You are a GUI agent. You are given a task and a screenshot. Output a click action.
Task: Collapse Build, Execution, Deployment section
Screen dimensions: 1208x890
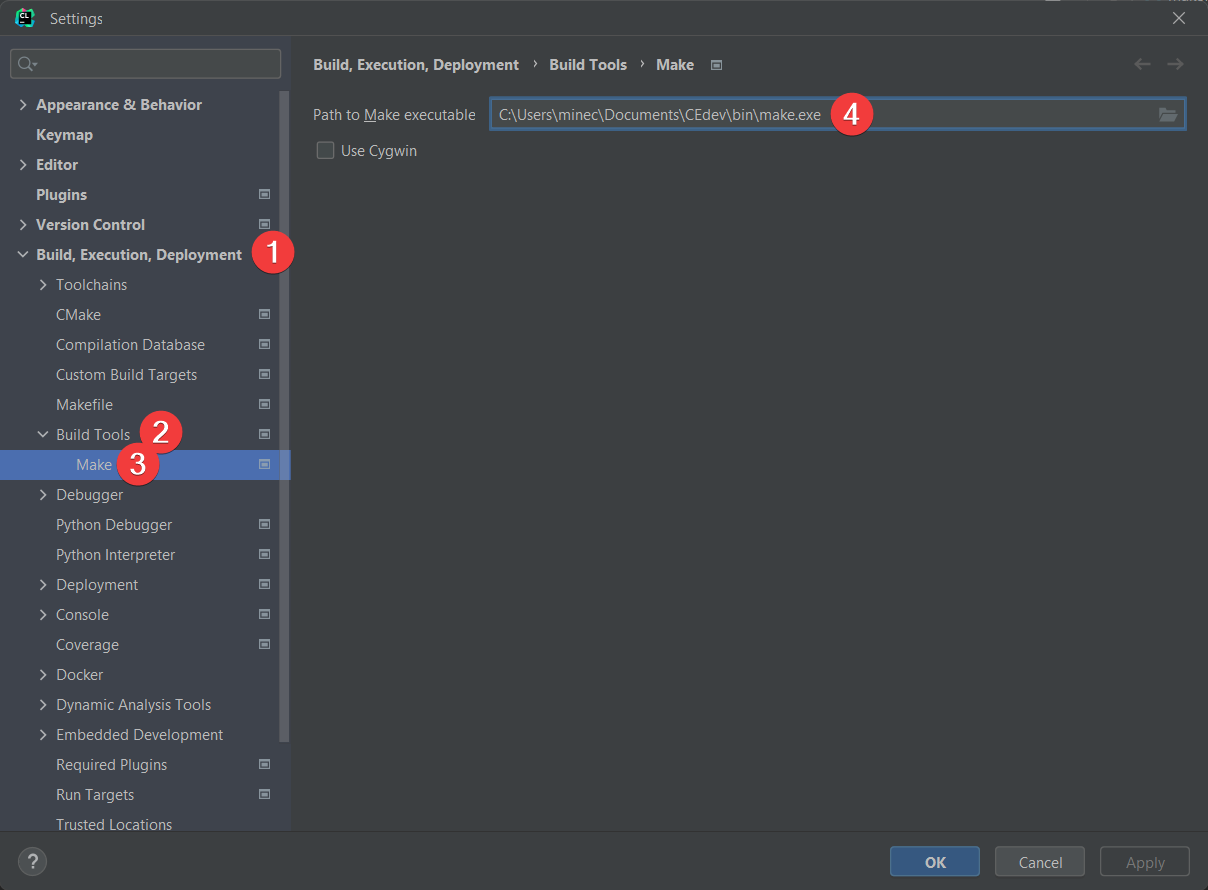click(x=23, y=255)
